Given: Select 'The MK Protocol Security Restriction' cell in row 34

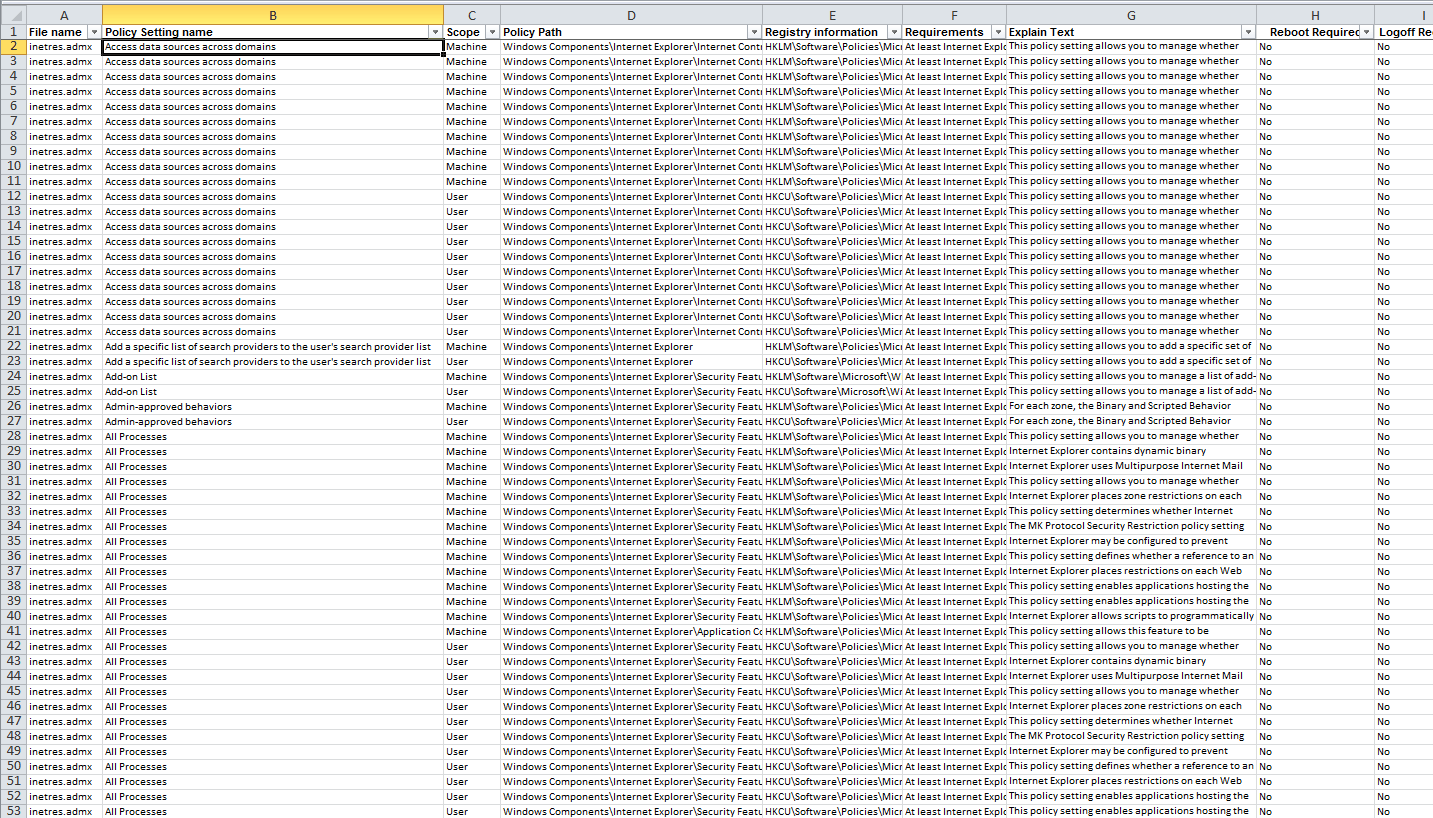Looking at the screenshot, I should coord(1131,527).
